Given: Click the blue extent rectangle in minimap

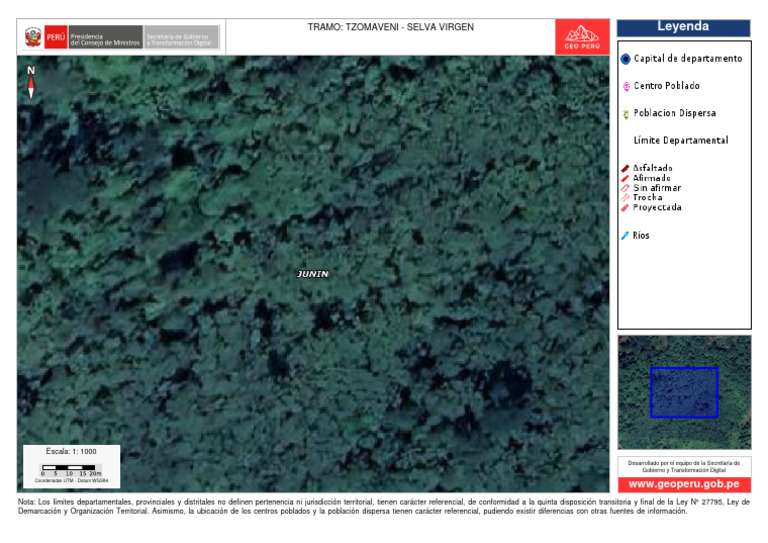Looking at the screenshot, I should [x=684, y=392].
